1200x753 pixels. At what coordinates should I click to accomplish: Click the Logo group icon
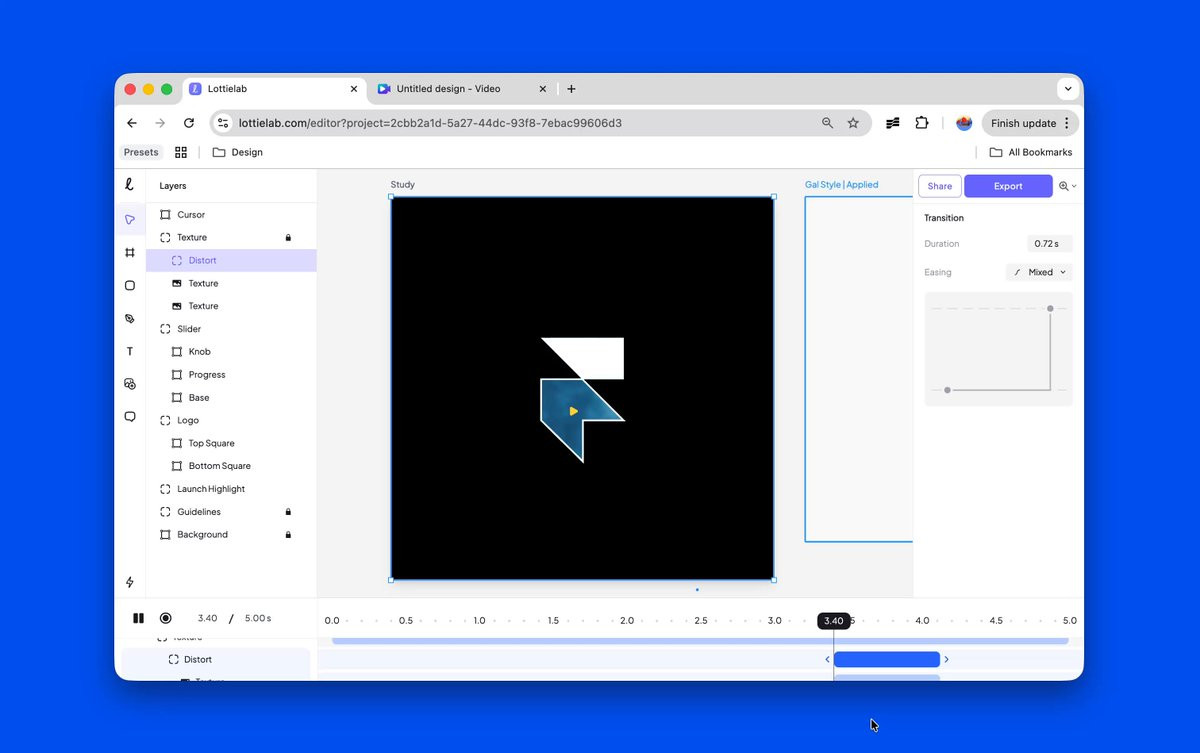166,421
